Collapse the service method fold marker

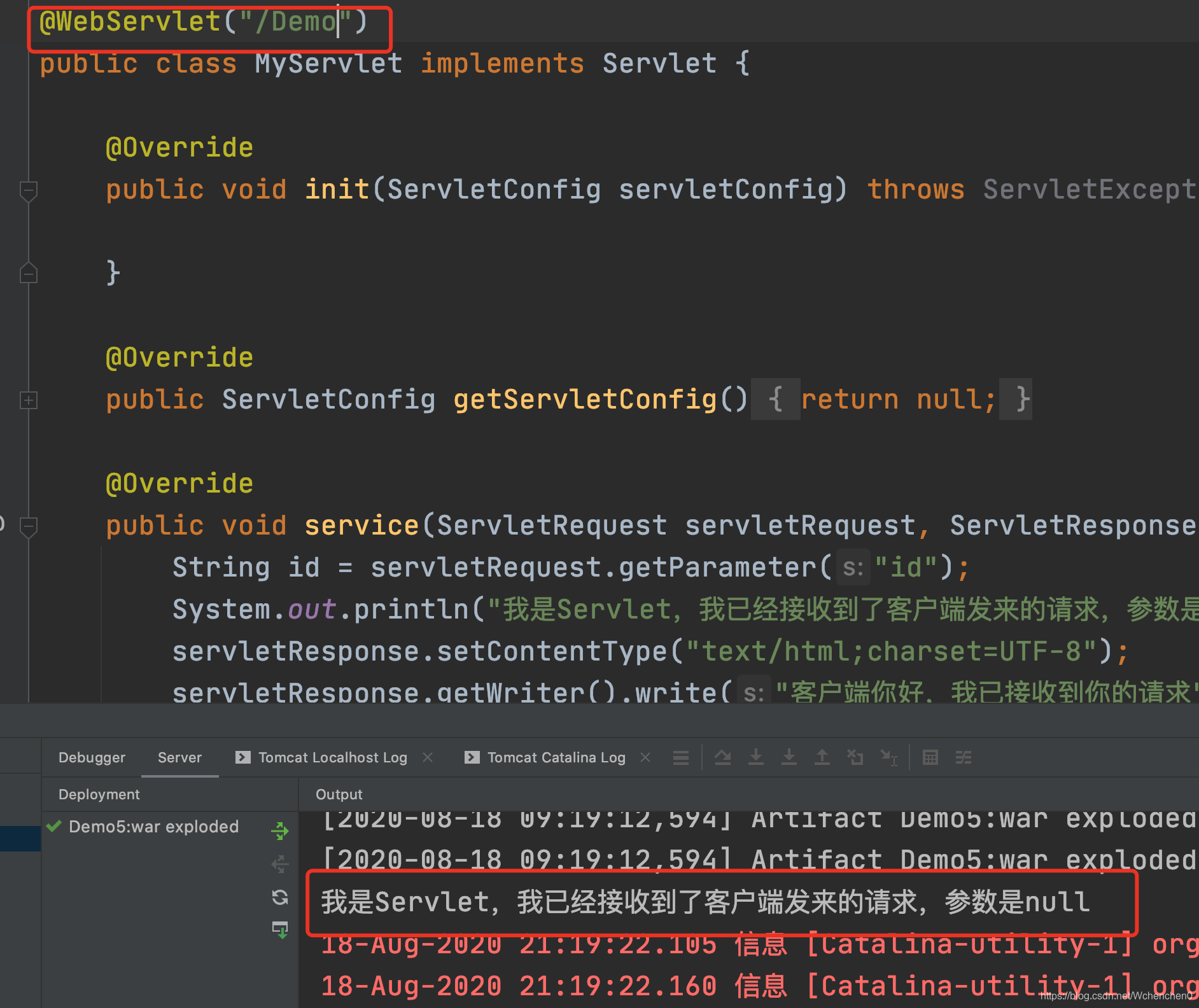tap(28, 526)
